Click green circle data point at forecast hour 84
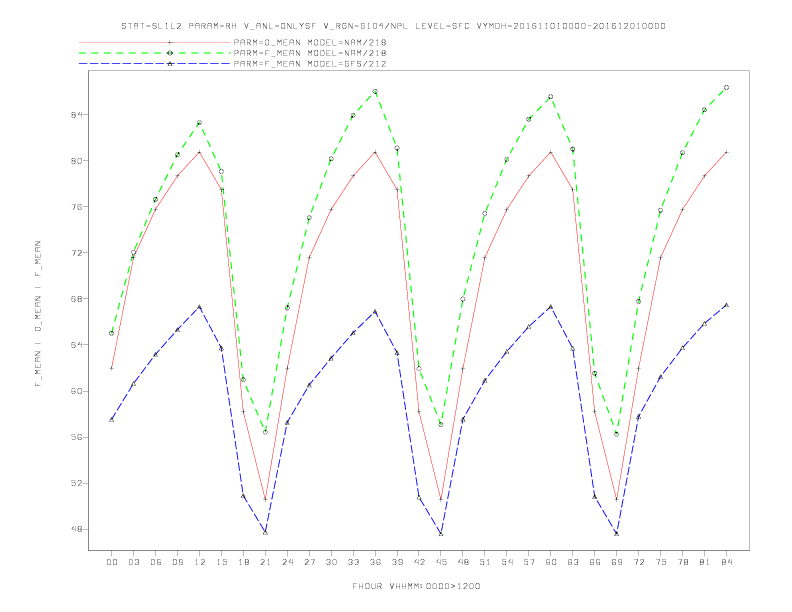This screenshot has height=612, width=792. [726, 87]
